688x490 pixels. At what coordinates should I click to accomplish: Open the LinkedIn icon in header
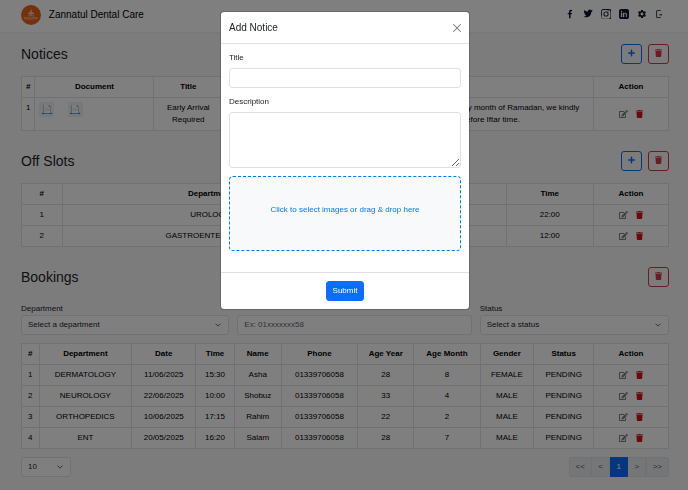tap(624, 14)
